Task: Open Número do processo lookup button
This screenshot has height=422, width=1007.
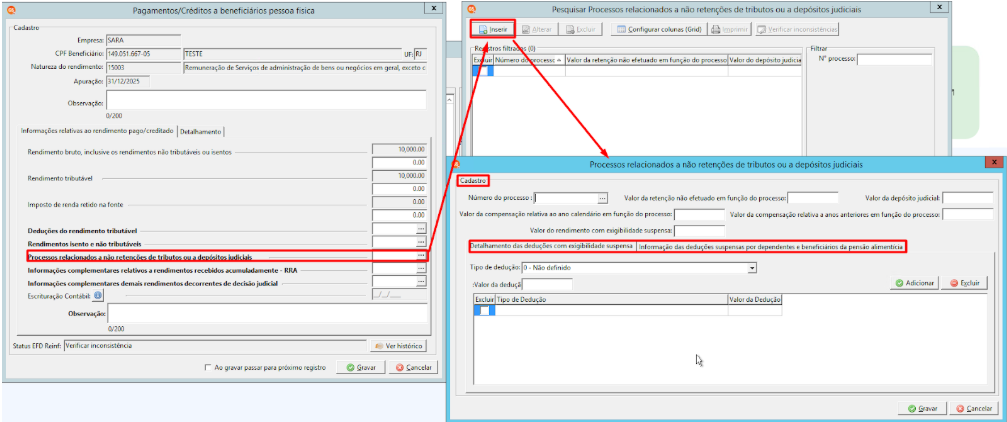Action: (x=602, y=198)
